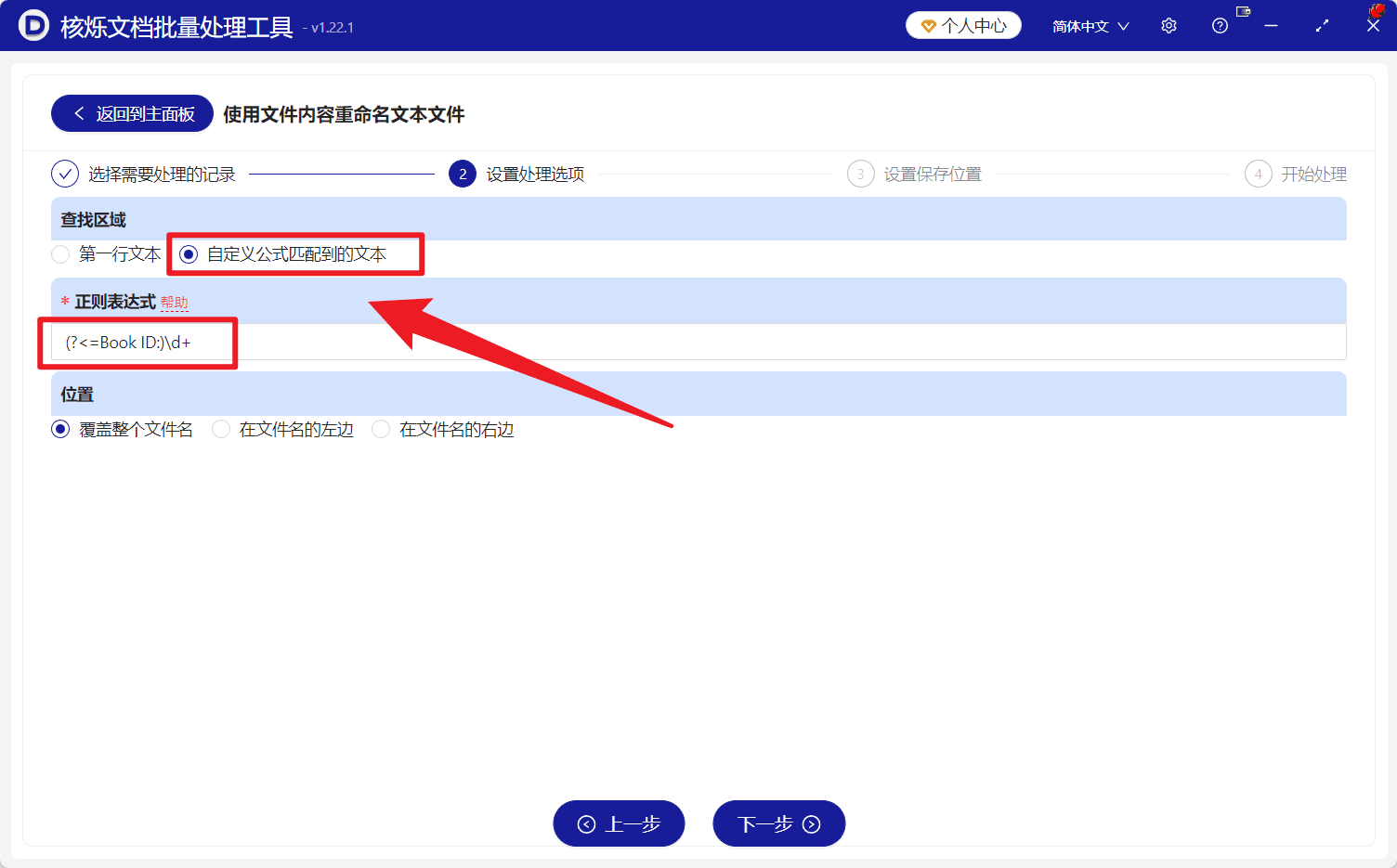Click the 位置 section header

pos(698,394)
